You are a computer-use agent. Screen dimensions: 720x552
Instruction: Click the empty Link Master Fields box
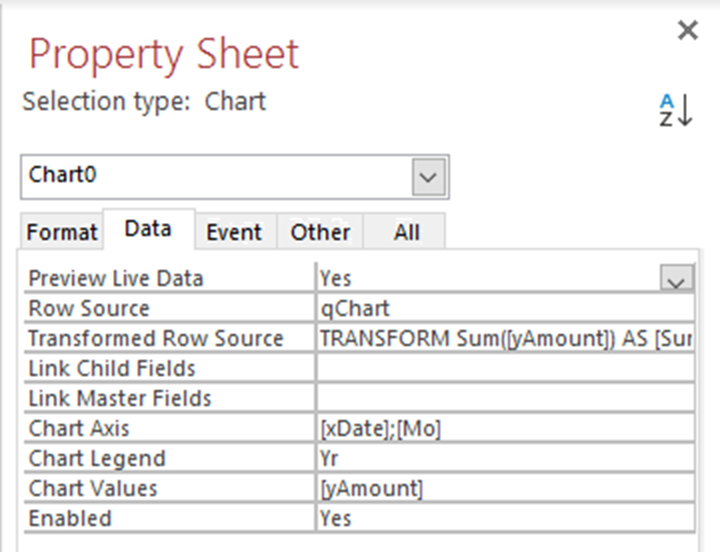point(505,398)
